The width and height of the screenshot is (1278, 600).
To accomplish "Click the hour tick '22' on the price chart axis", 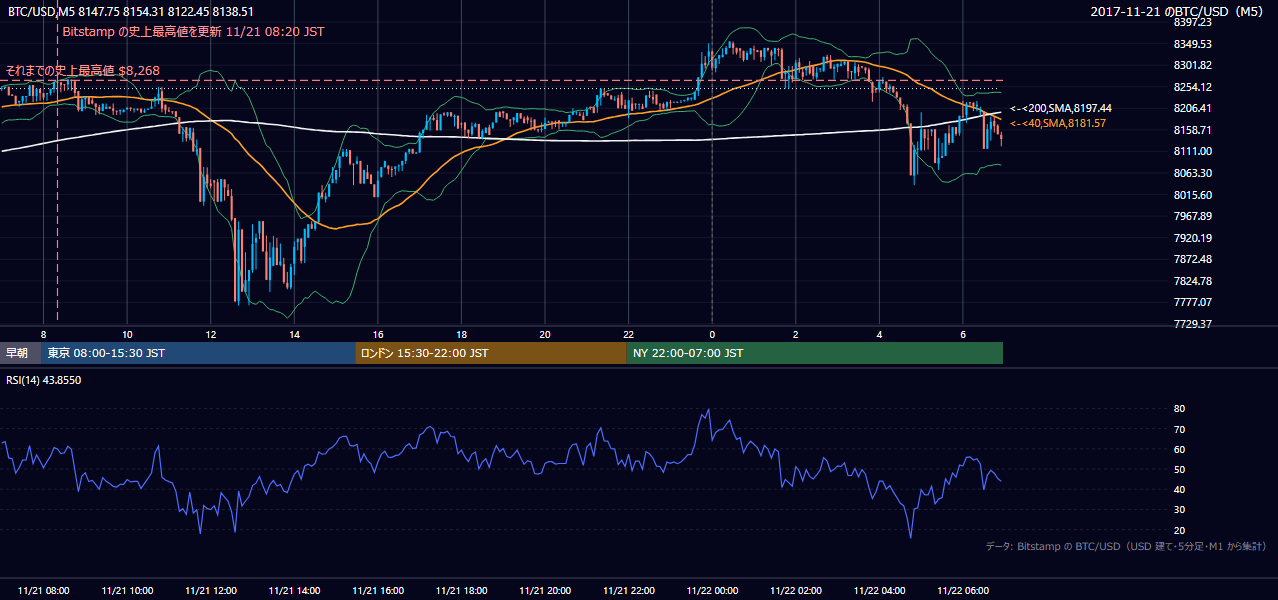I will [628, 334].
